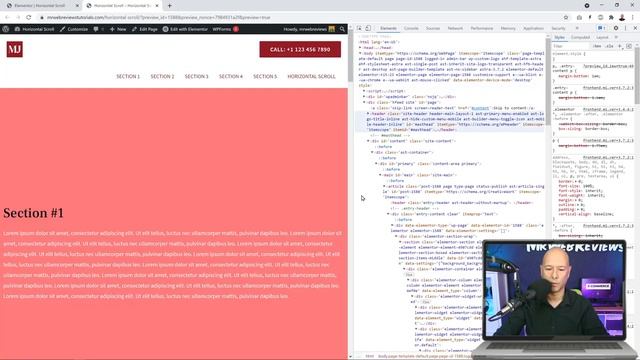Open SECTION 5 in site navigation
Viewport: 640px width, 360px height.
(x=265, y=76)
